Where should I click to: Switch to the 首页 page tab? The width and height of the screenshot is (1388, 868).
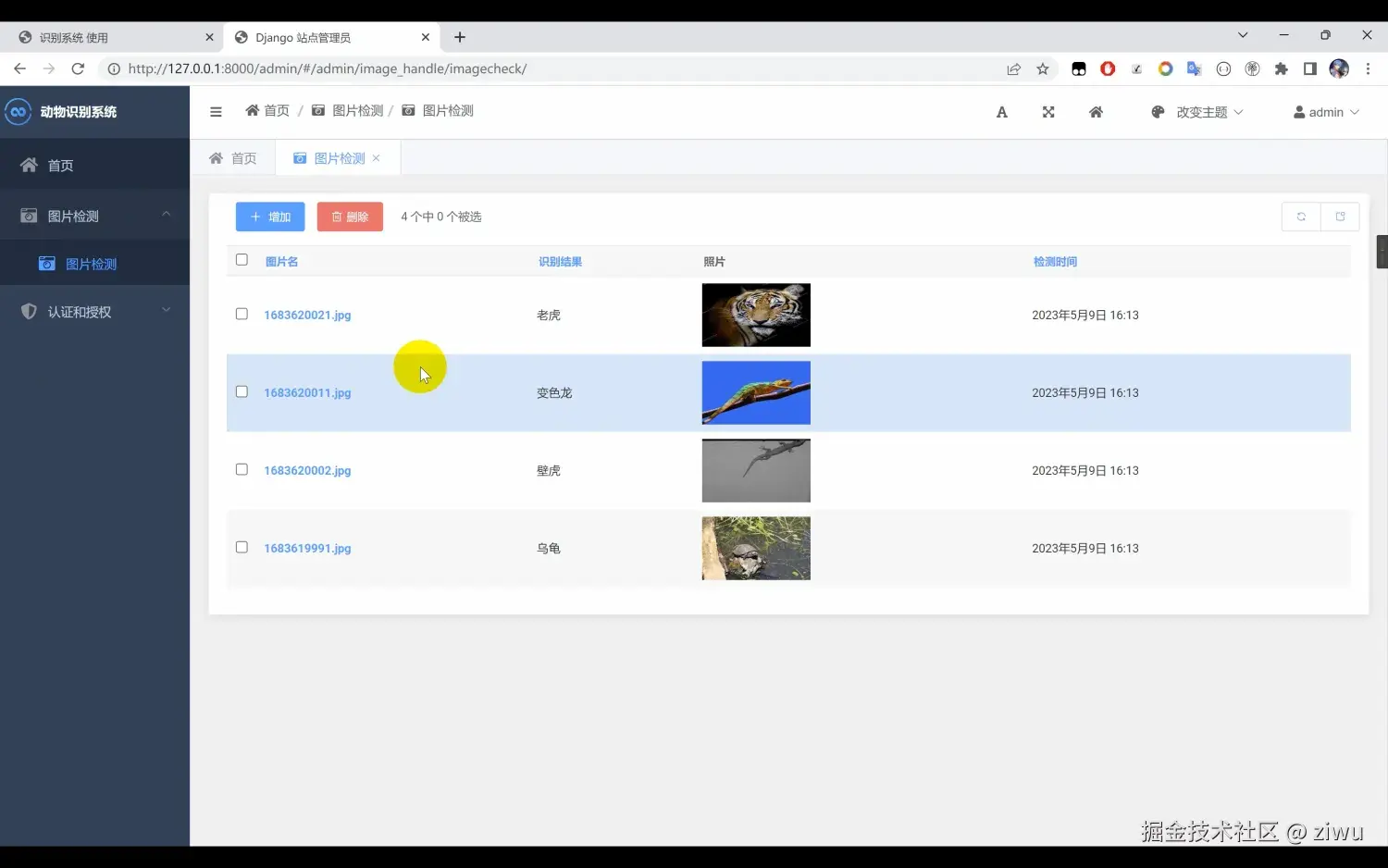click(233, 158)
